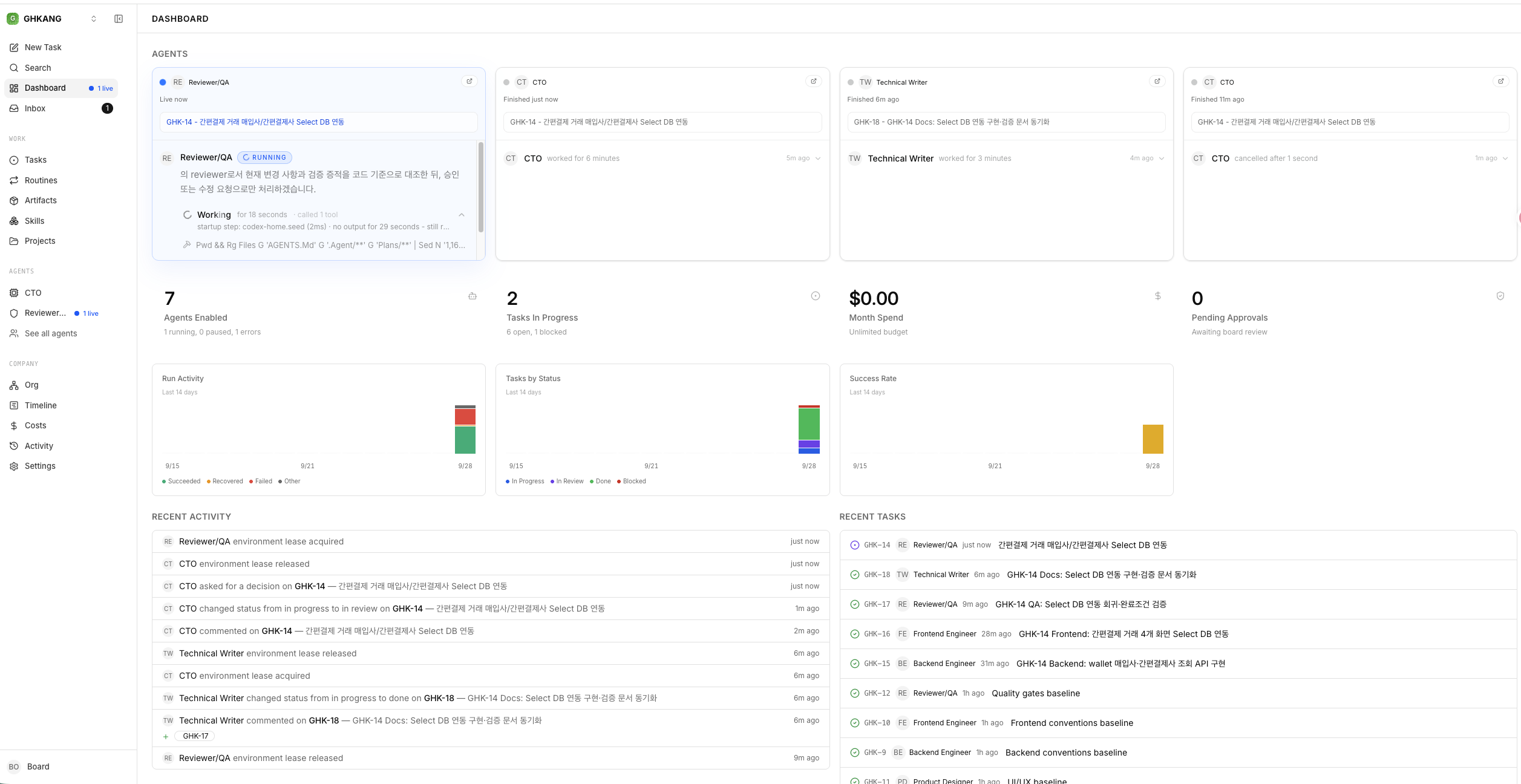Open Technical Writer card's external link icon
The width and height of the screenshot is (1521, 784).
[1157, 81]
